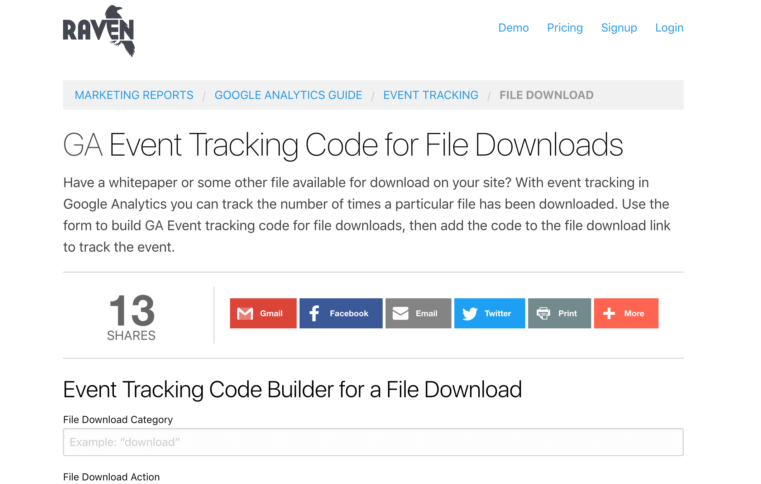The height and width of the screenshot is (484, 761).
Task: Open the Raven logo homepage link
Action: [99, 31]
